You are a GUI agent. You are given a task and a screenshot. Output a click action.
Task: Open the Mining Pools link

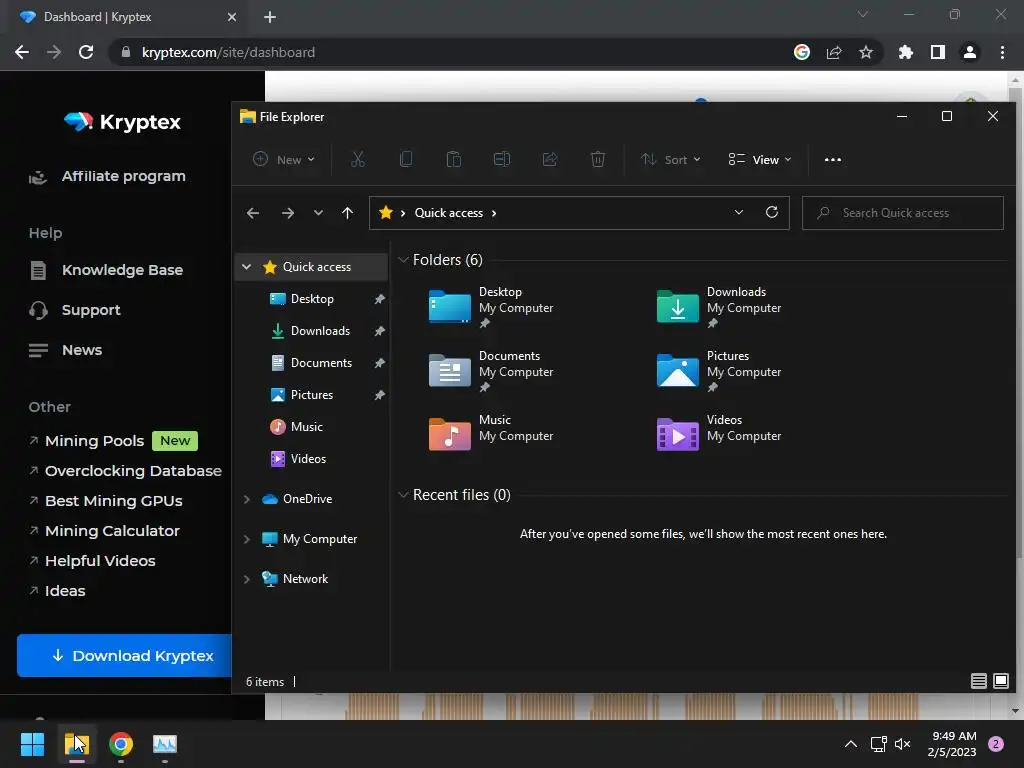point(94,441)
